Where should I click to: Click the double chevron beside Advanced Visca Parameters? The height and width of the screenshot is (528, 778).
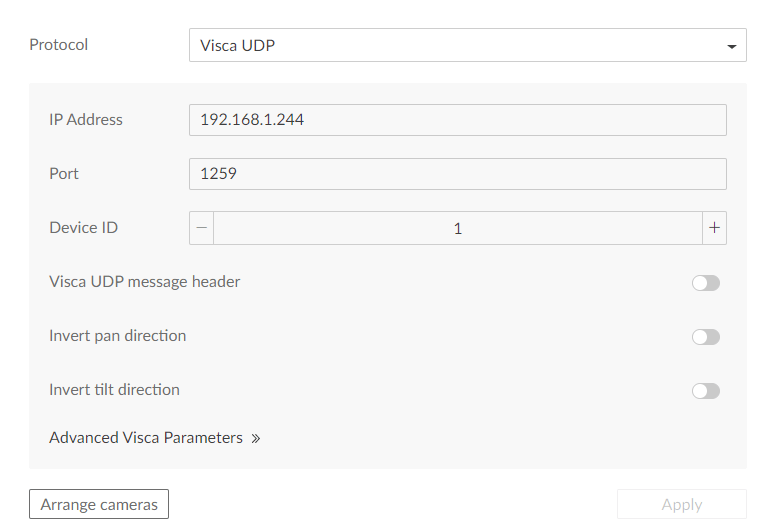[256, 438]
